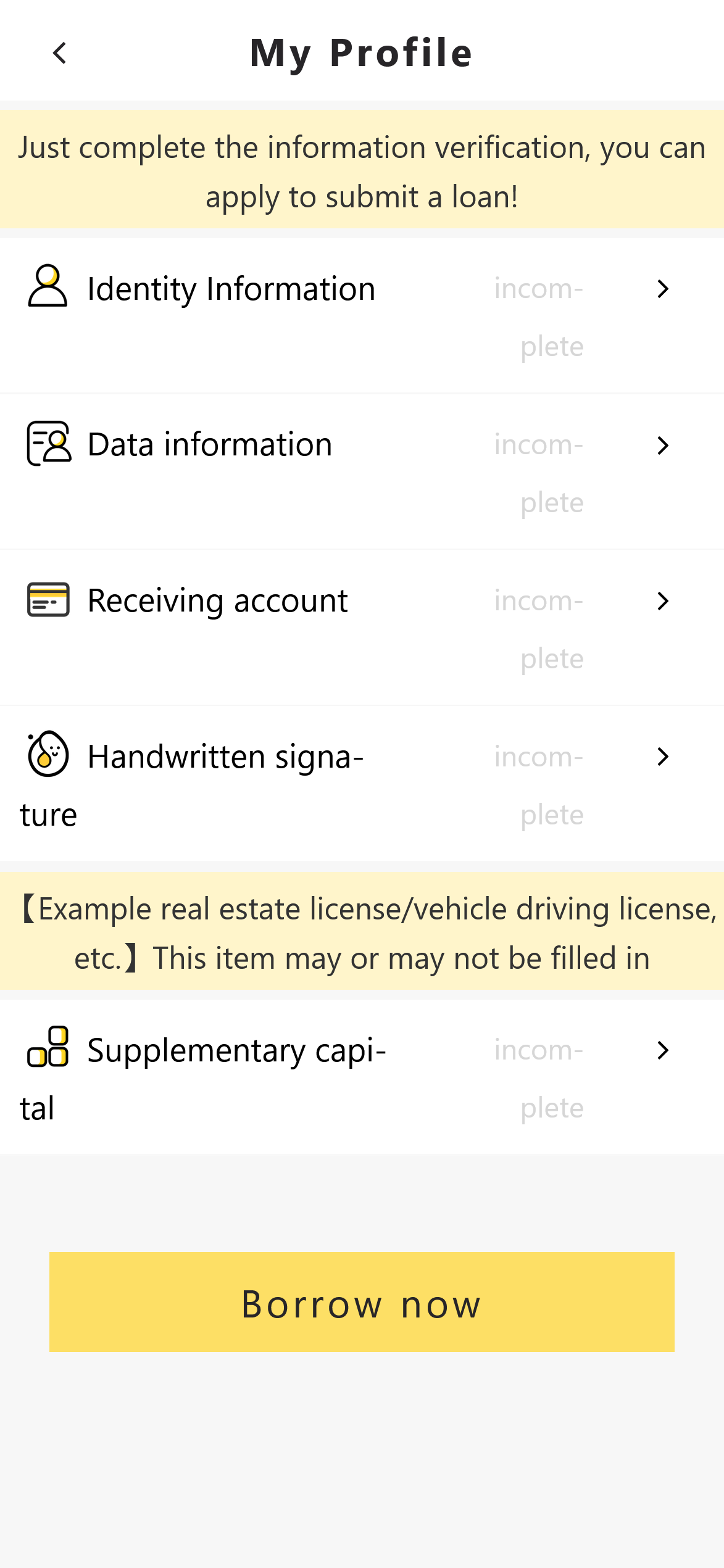The width and height of the screenshot is (724, 1568).
Task: Tap the Supplementary capital squares icon
Action: (48, 1047)
